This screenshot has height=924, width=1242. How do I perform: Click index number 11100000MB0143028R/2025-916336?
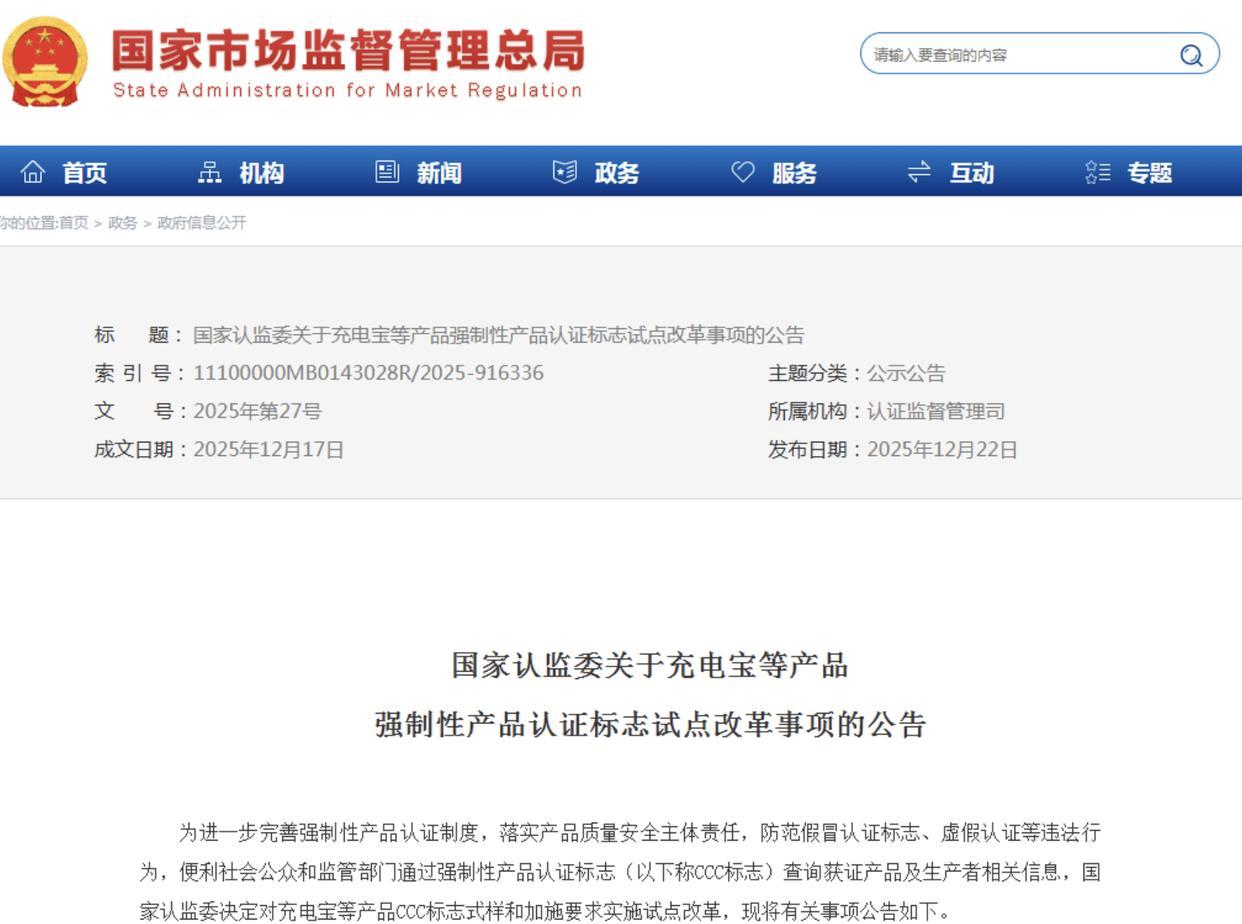click(368, 373)
